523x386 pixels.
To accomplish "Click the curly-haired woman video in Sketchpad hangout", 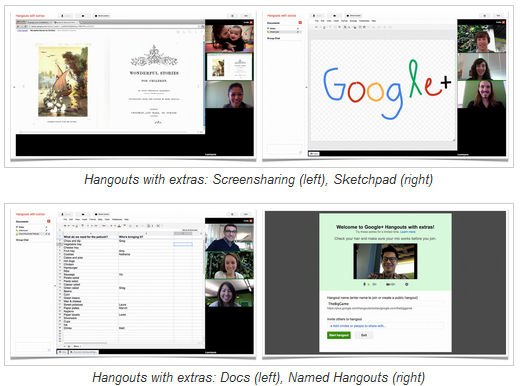I will tap(482, 66).
